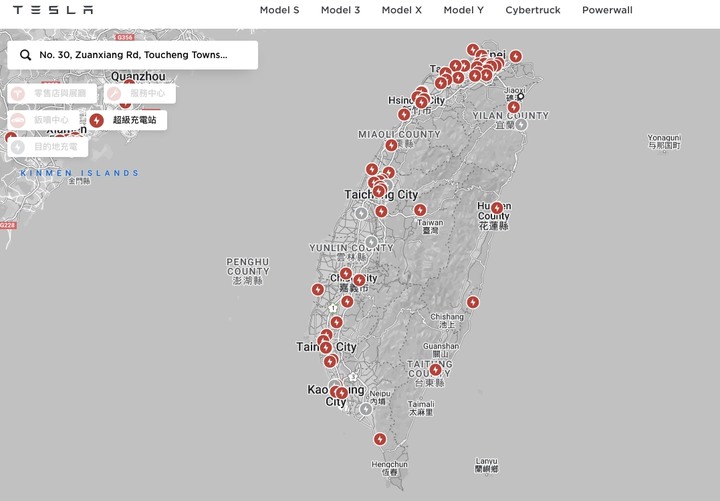The width and height of the screenshot is (720, 501).
Task: Select Supercharger pin just below Jiaoxi
Action: coord(513,107)
